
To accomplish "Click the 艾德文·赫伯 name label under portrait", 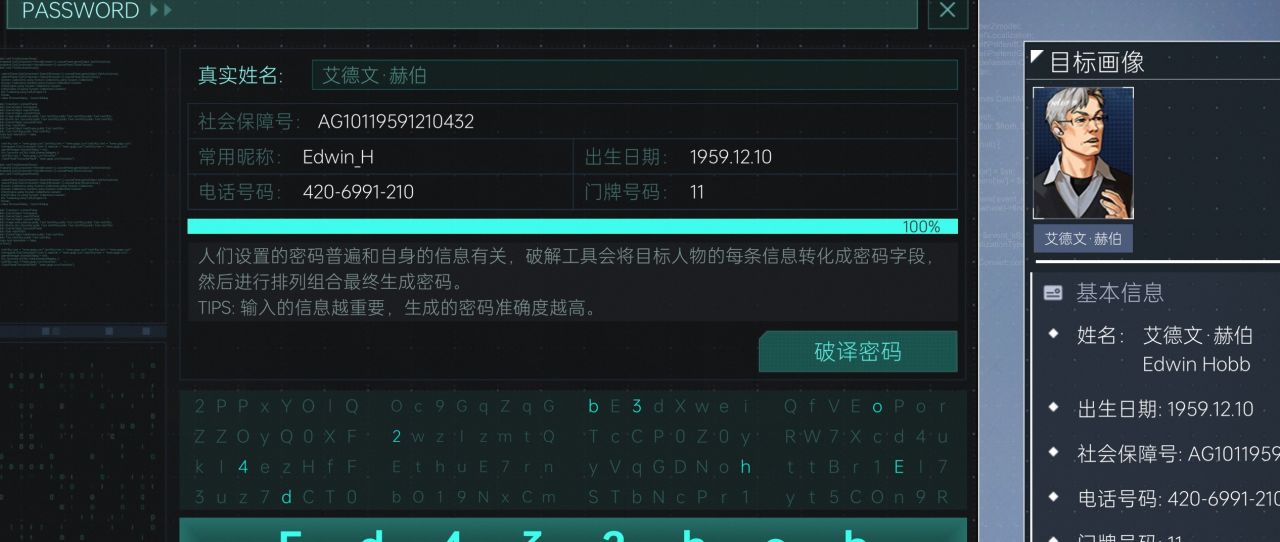I will 1083,239.
